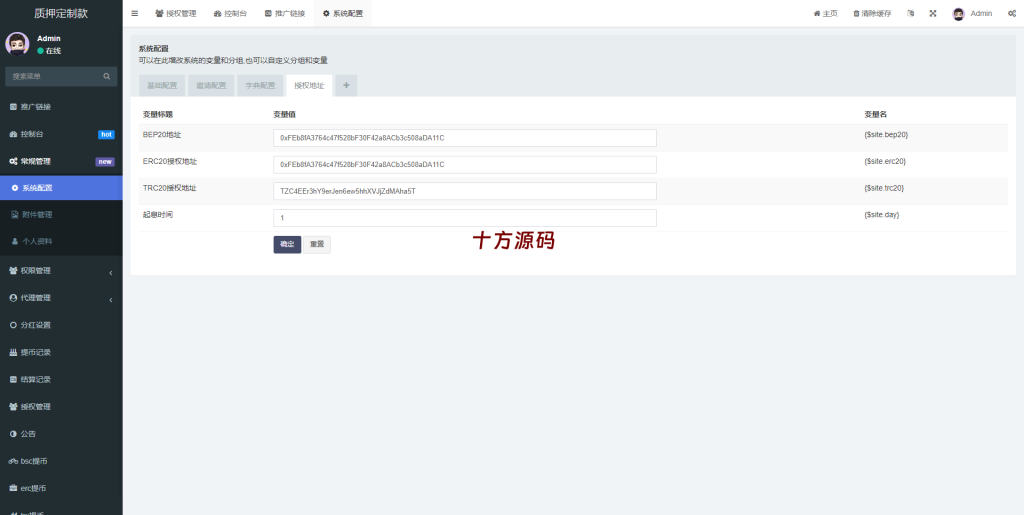Click the hot badge beside 控制台
Screen dimensions: 1024x515
tap(106, 134)
